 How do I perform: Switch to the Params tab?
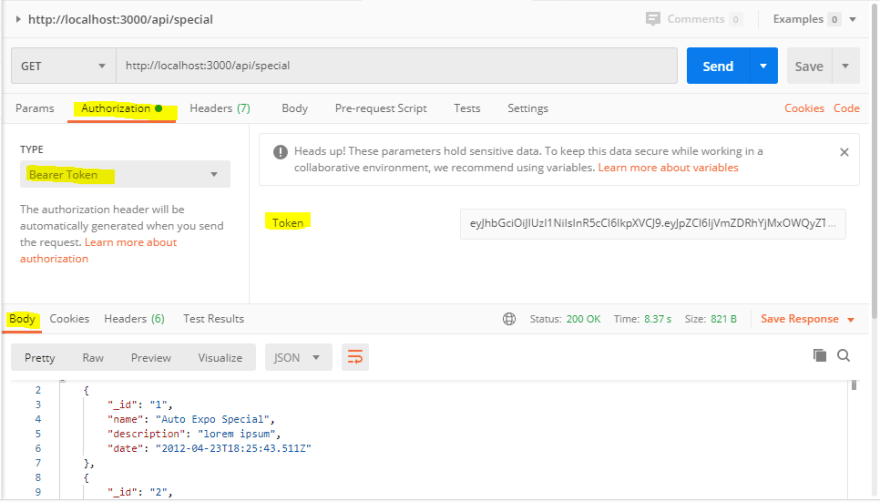pos(35,108)
